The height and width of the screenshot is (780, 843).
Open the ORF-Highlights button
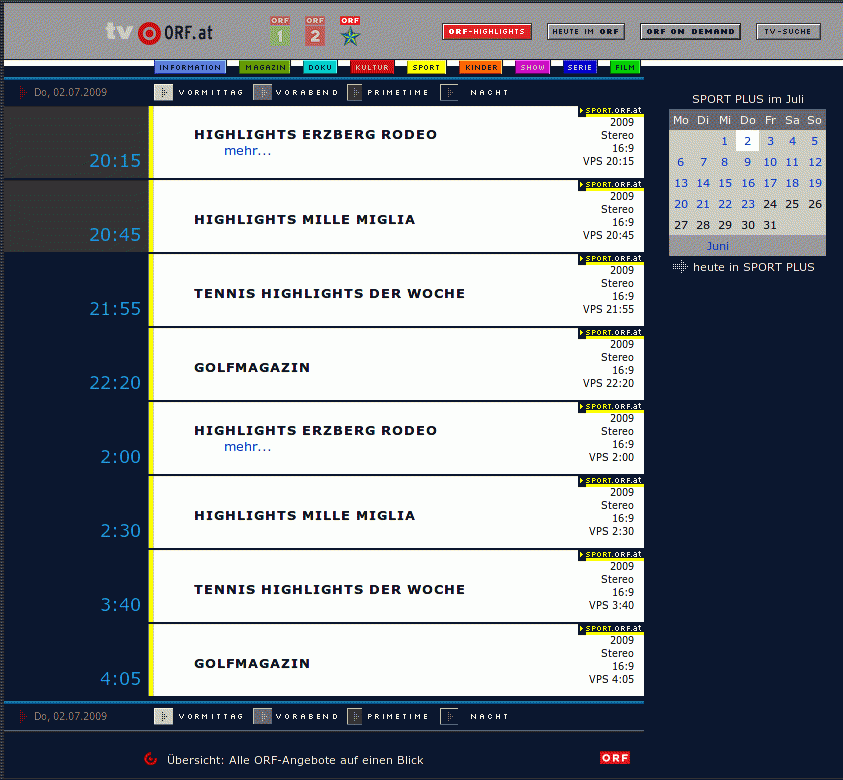[487, 31]
